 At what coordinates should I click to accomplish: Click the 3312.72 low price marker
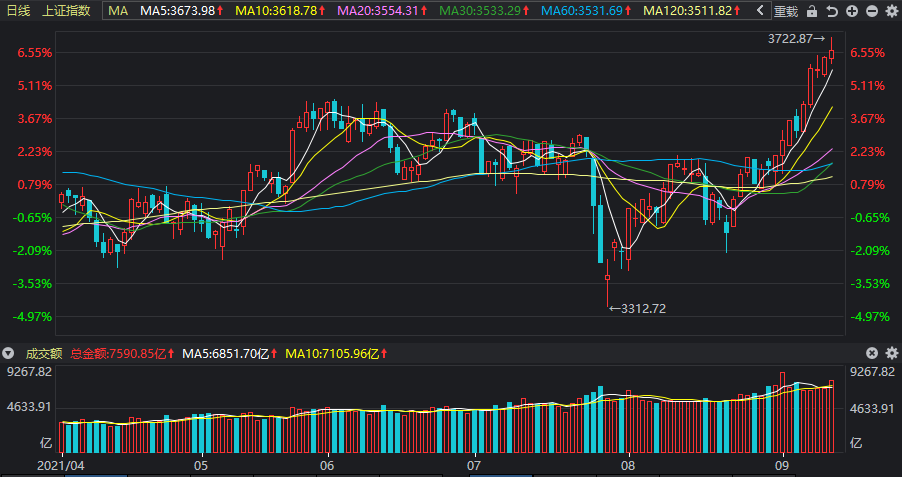pyautogui.click(x=637, y=309)
